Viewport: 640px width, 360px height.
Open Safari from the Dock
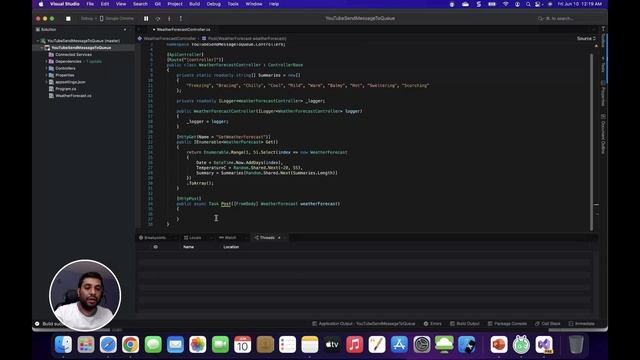pos(108,345)
